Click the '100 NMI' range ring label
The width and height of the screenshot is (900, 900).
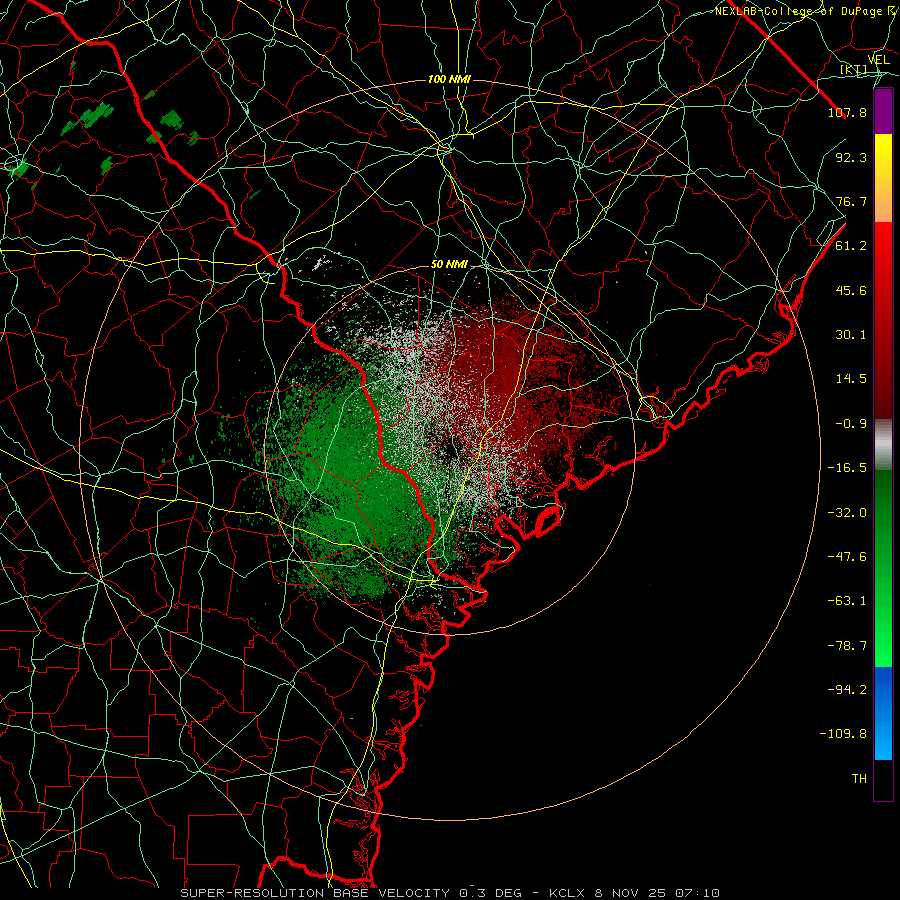[x=449, y=79]
